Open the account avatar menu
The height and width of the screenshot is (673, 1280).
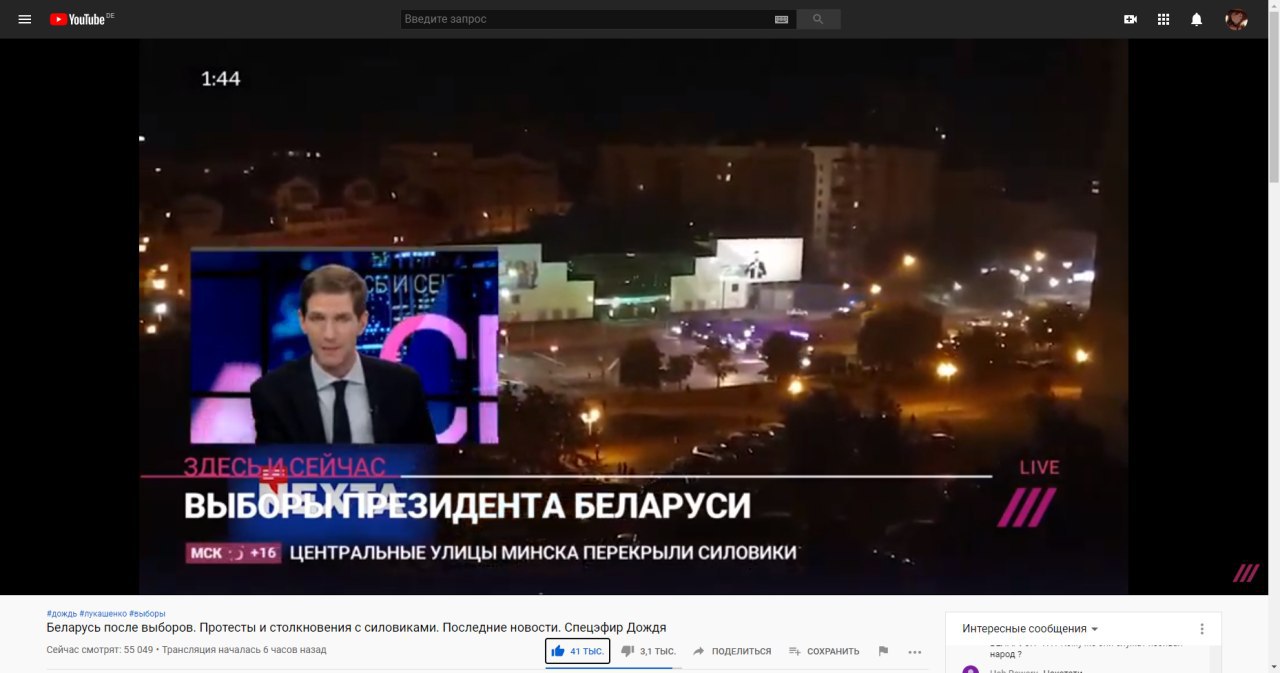pyautogui.click(x=1237, y=19)
